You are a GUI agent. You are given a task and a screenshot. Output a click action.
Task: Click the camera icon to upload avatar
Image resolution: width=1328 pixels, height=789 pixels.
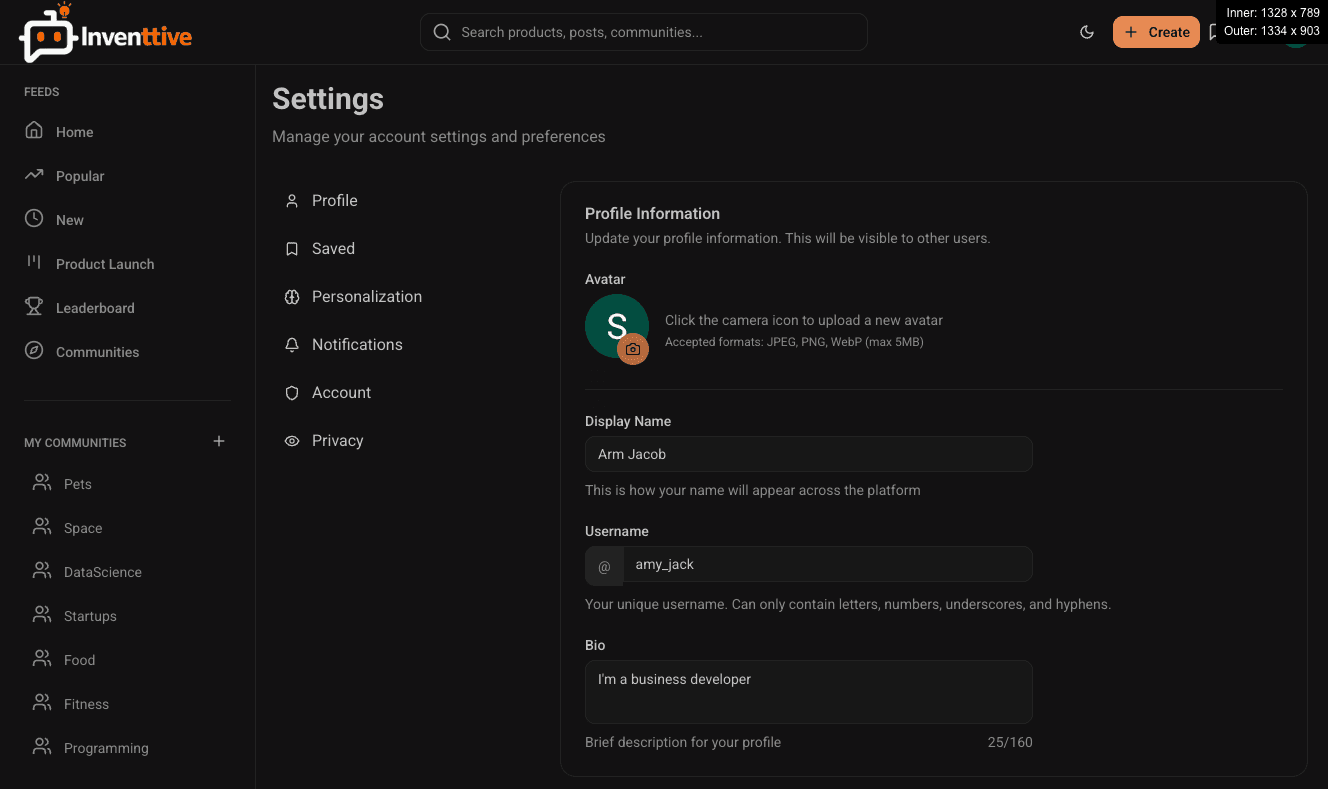633,349
